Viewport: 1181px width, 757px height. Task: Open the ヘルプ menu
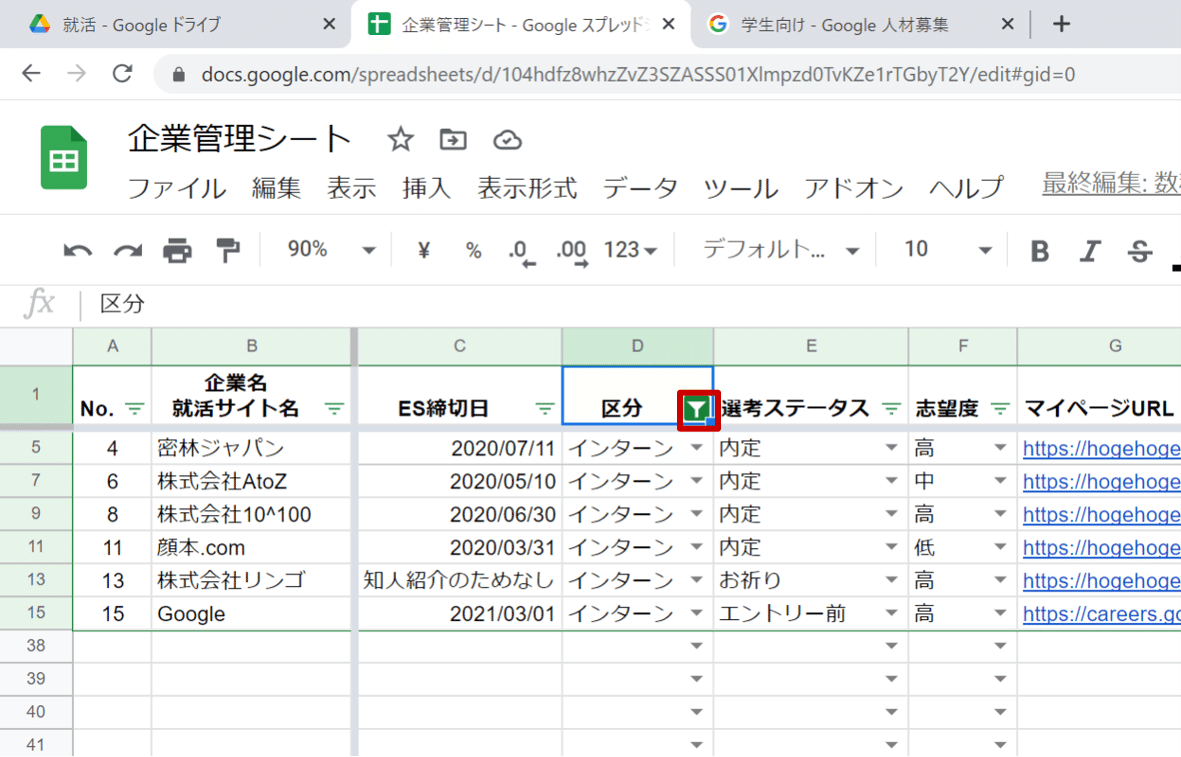pyautogui.click(x=966, y=188)
